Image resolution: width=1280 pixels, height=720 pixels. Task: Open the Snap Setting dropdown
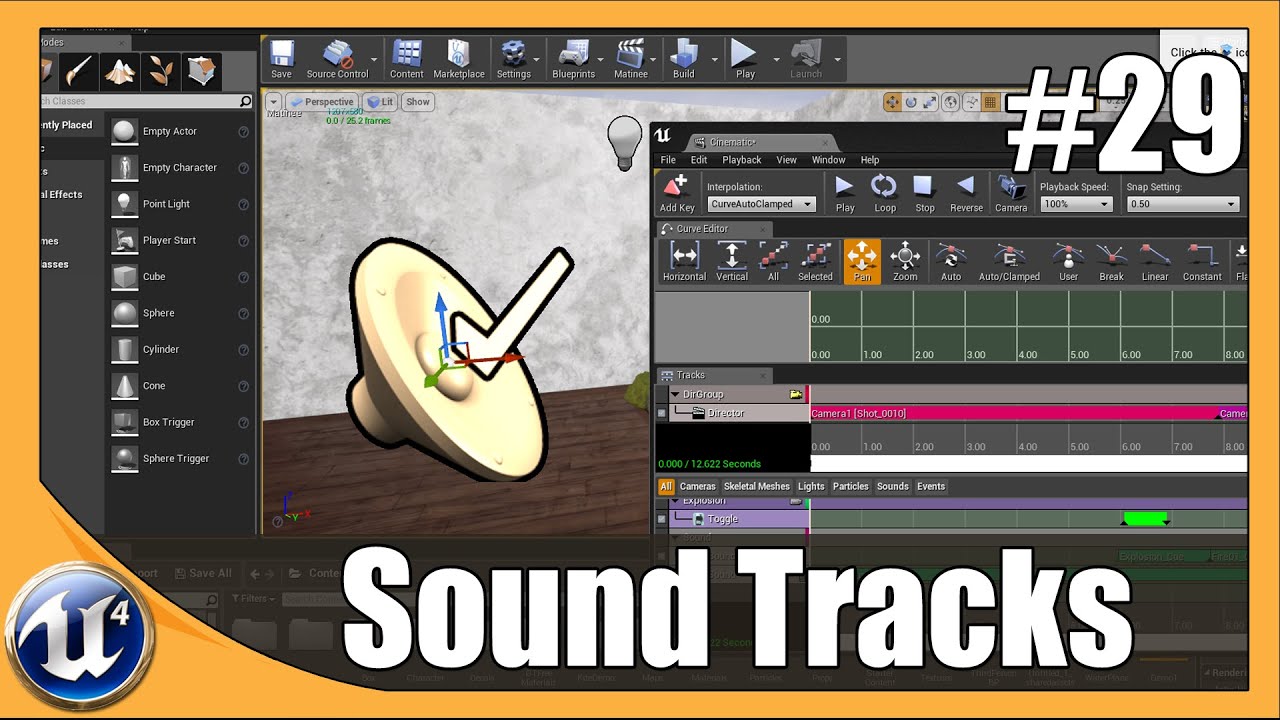[x=1183, y=204]
